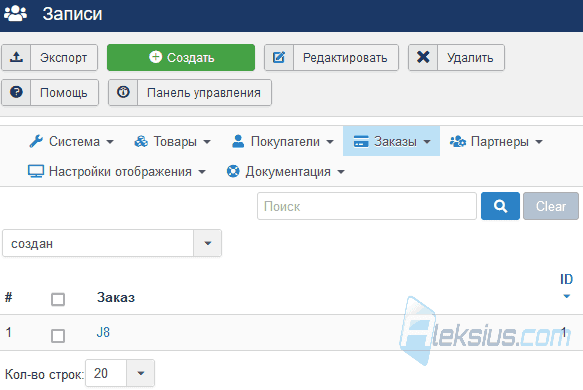Viewport: 583px width, 390px height.
Task: Click the Control Panel info icon
Action: (123, 92)
